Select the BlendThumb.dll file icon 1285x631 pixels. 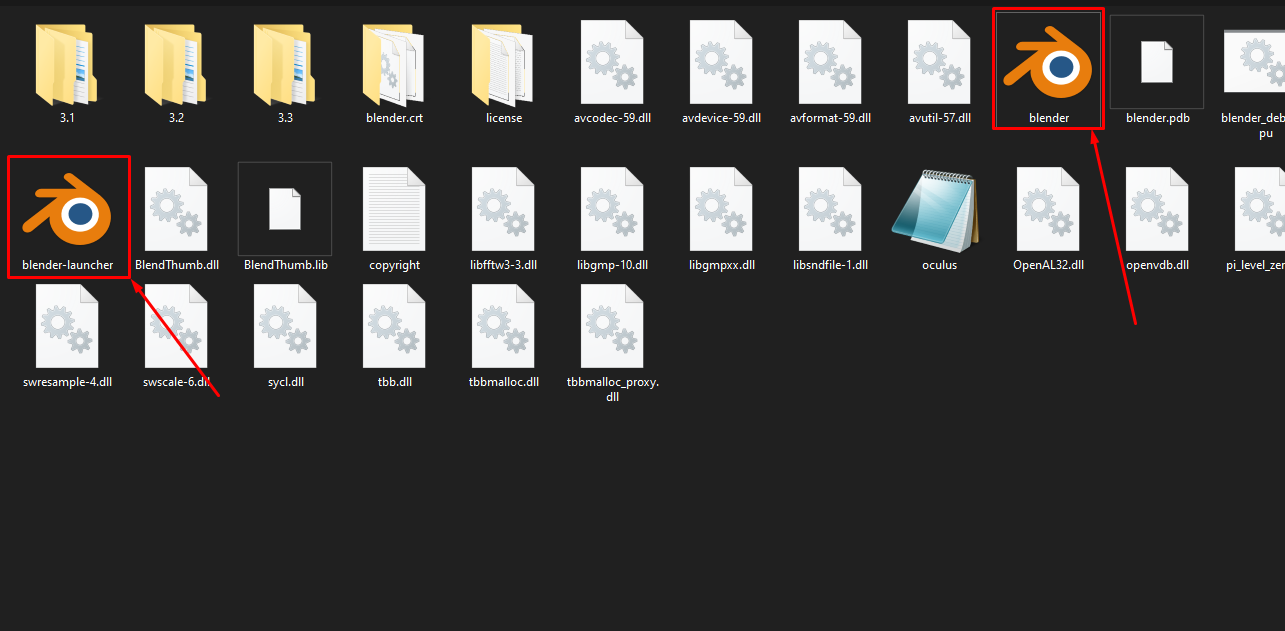tap(176, 210)
